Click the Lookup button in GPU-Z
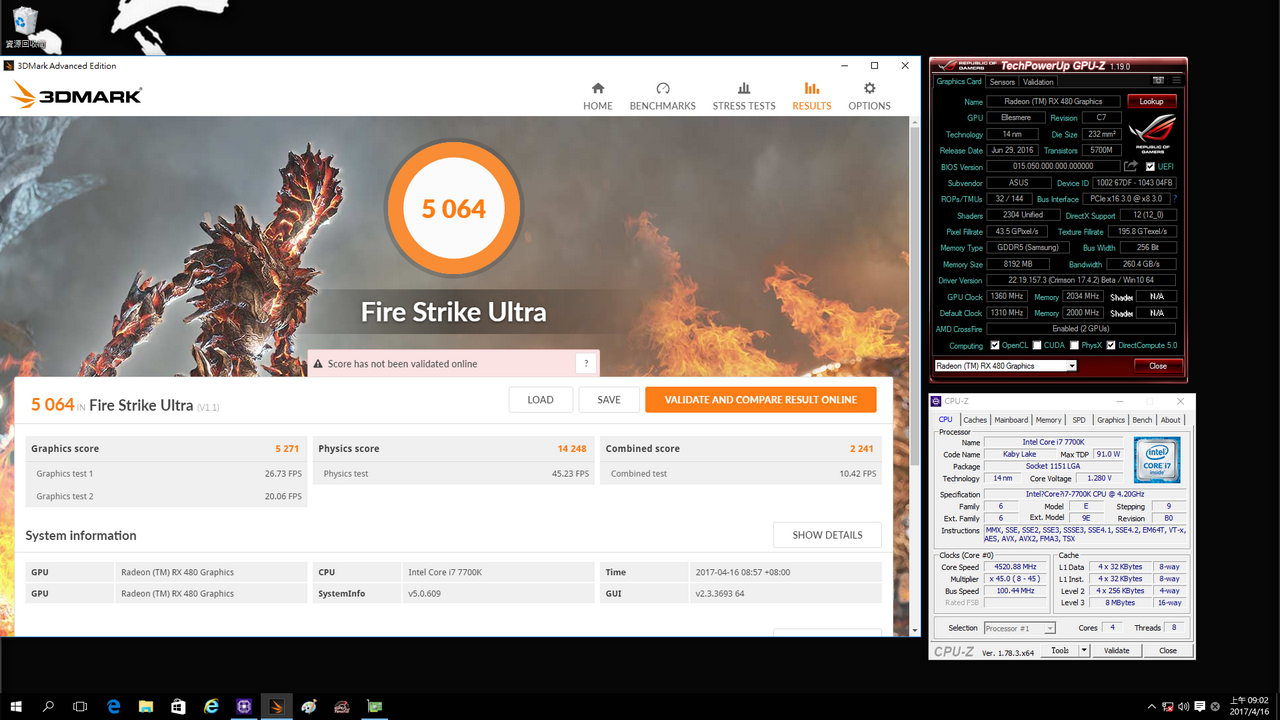The width and height of the screenshot is (1280, 720). point(1152,101)
